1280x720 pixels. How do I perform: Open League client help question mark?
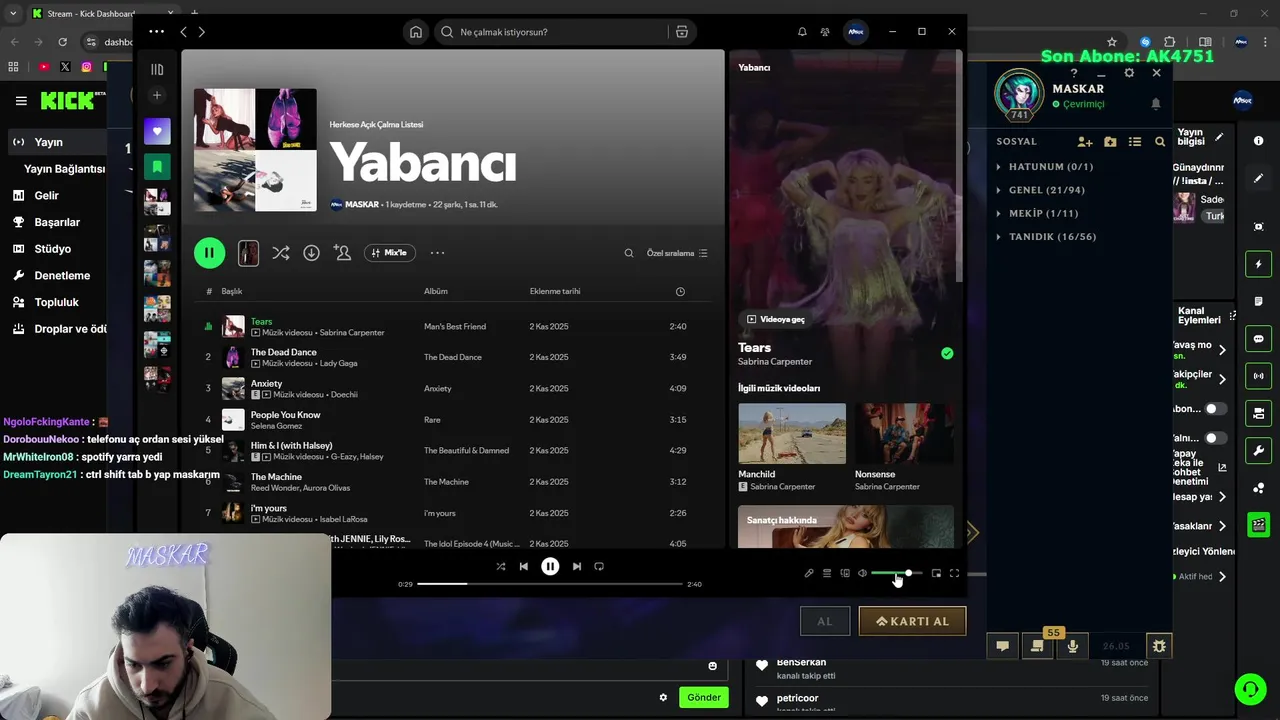pos(1074,73)
